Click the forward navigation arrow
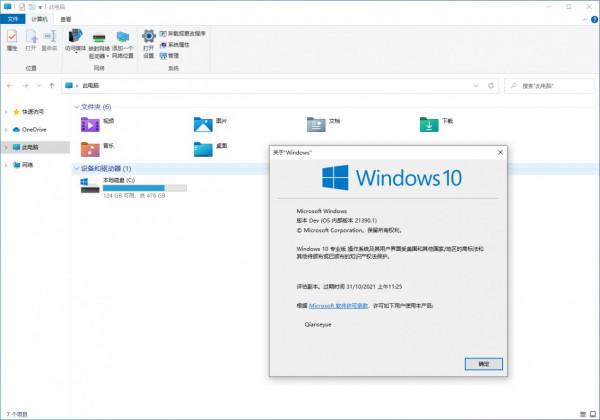Image resolution: width=600 pixels, height=420 pixels. click(26, 86)
